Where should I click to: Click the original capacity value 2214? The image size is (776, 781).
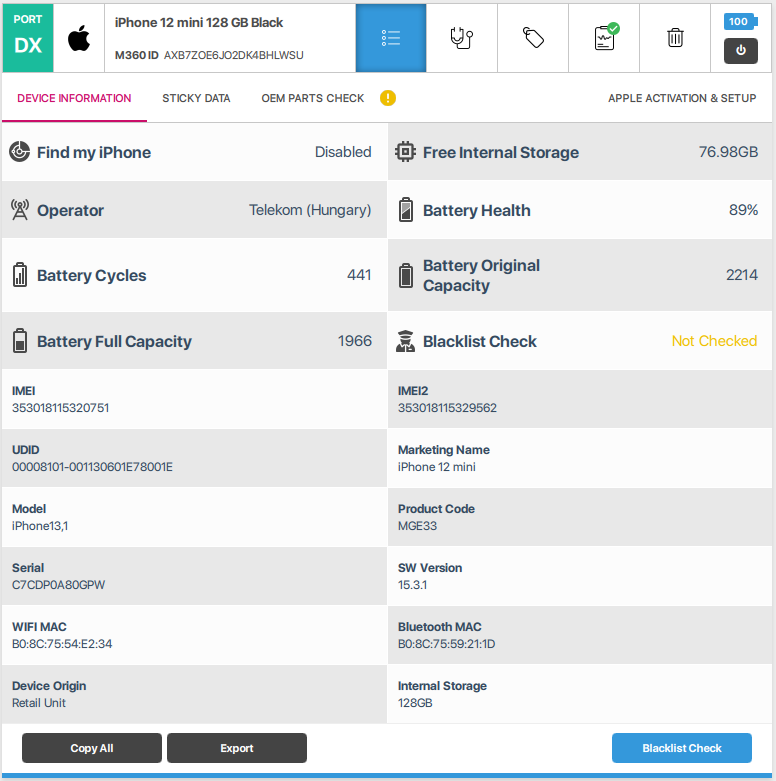pos(742,274)
